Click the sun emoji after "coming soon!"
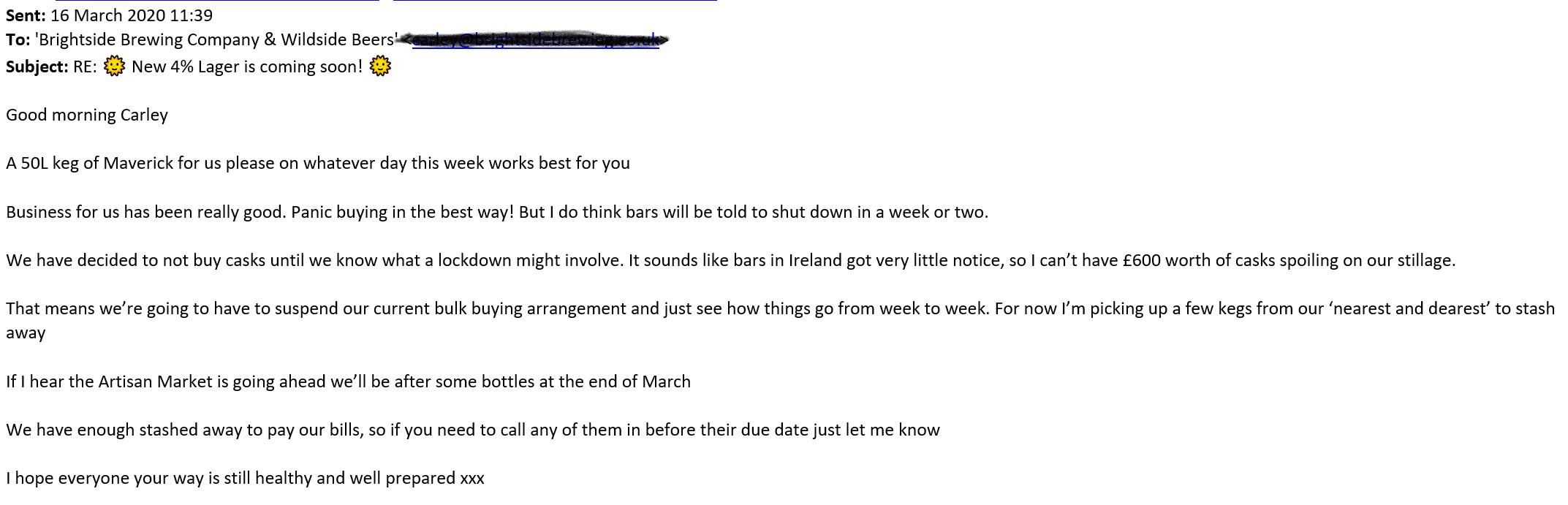The image size is (1568, 505). (380, 67)
